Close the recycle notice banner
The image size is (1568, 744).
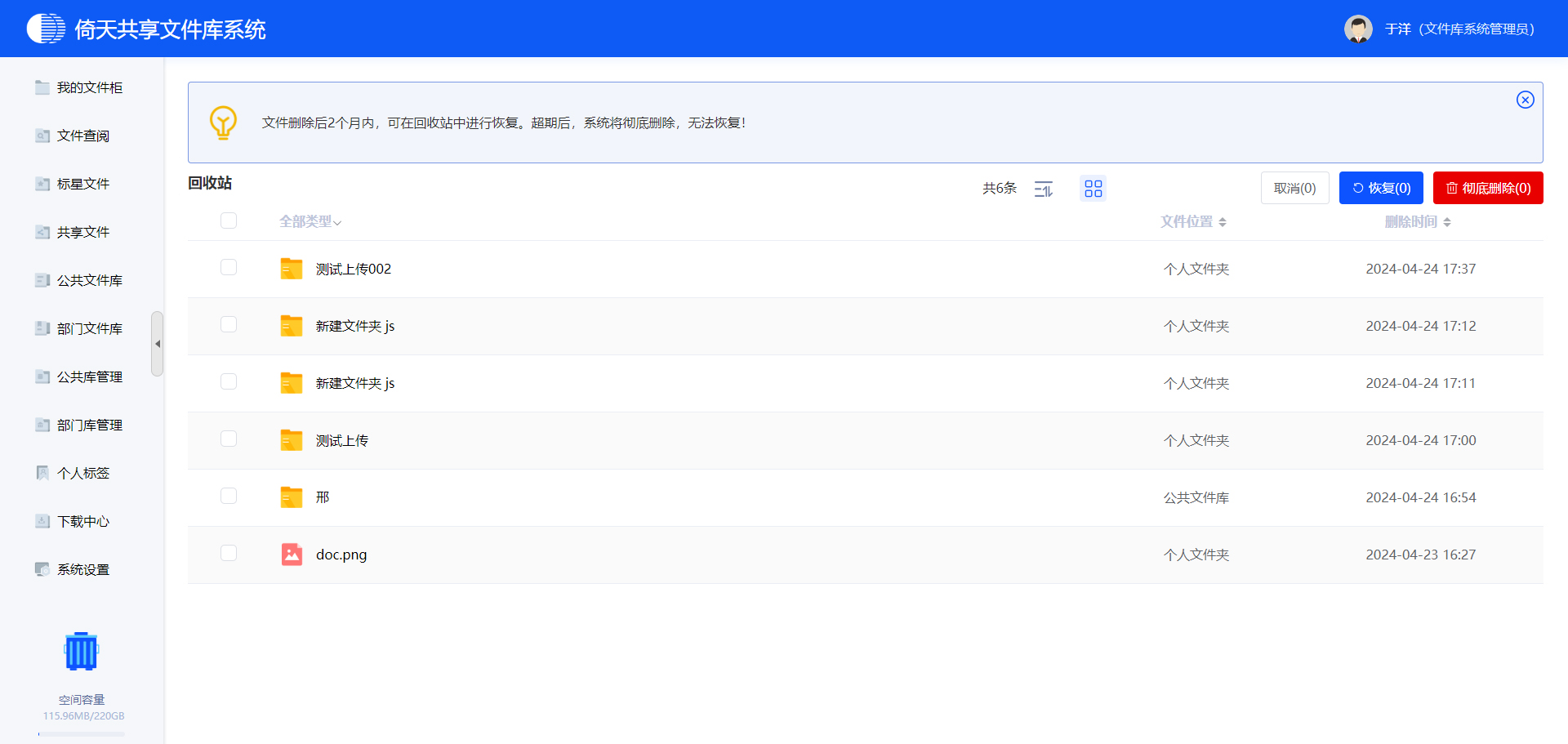tap(1526, 100)
